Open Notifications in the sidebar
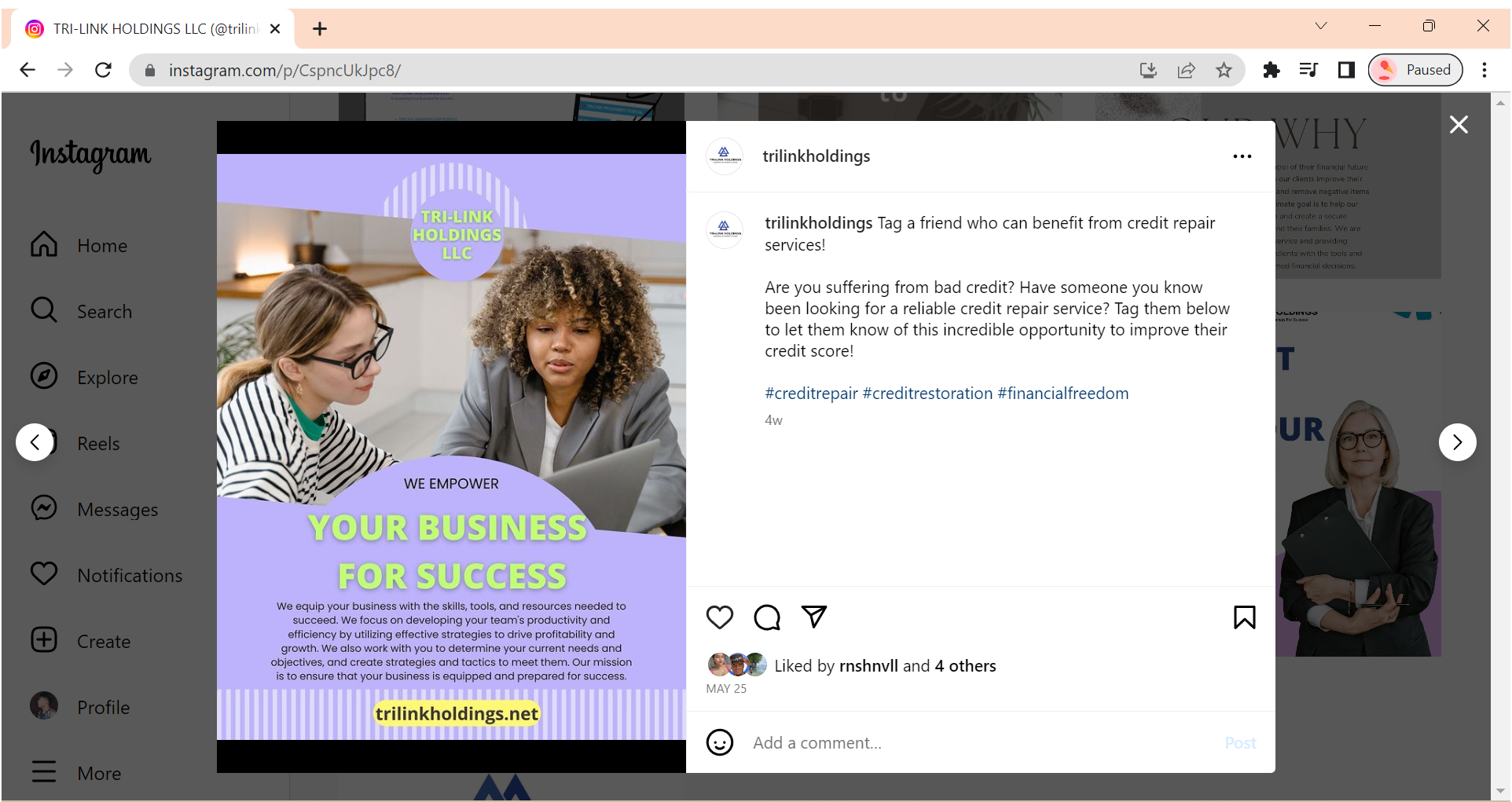The width and height of the screenshot is (1512, 802). pos(106,576)
